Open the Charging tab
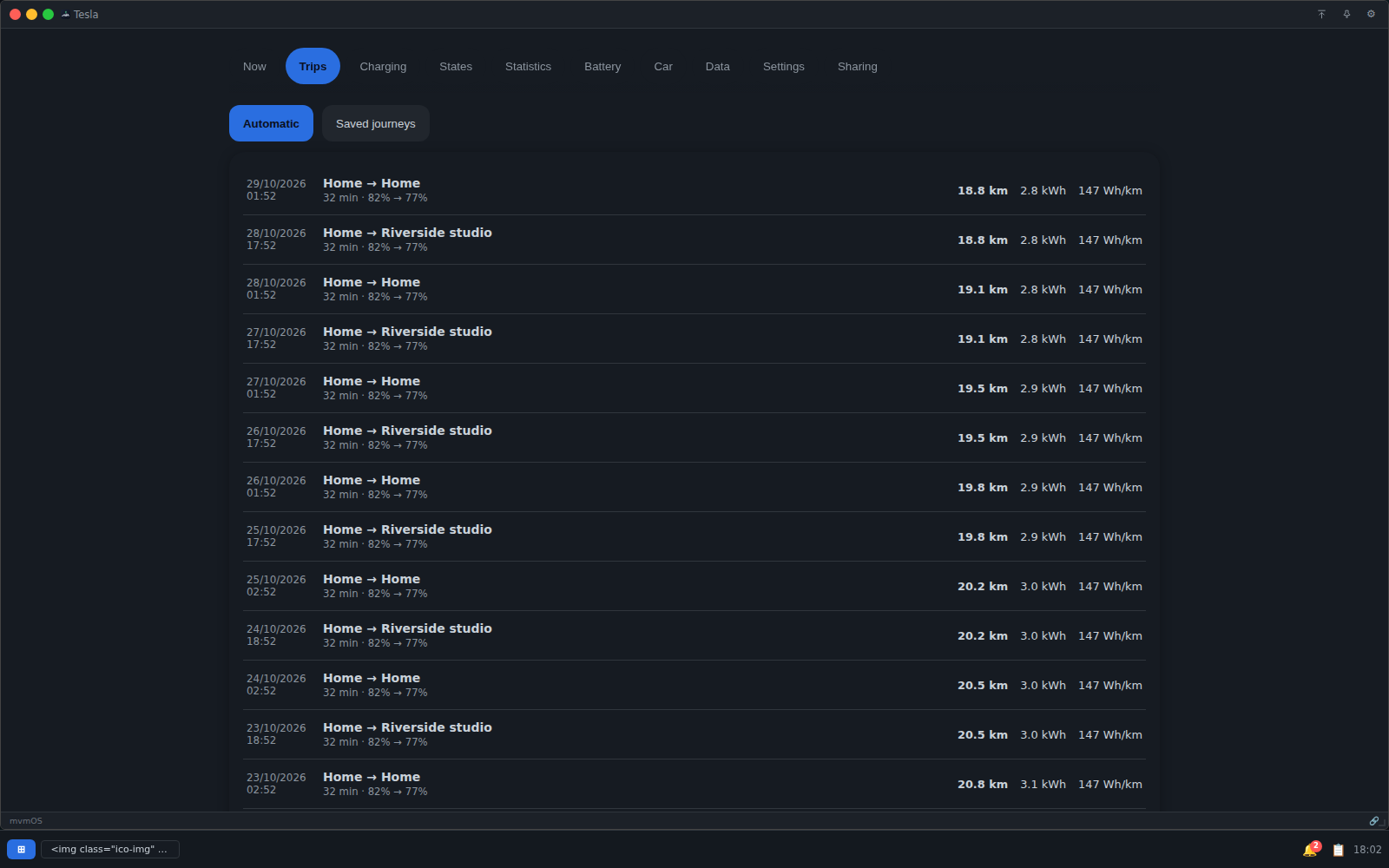Image resolution: width=1389 pixels, height=868 pixels. pyautogui.click(x=383, y=66)
